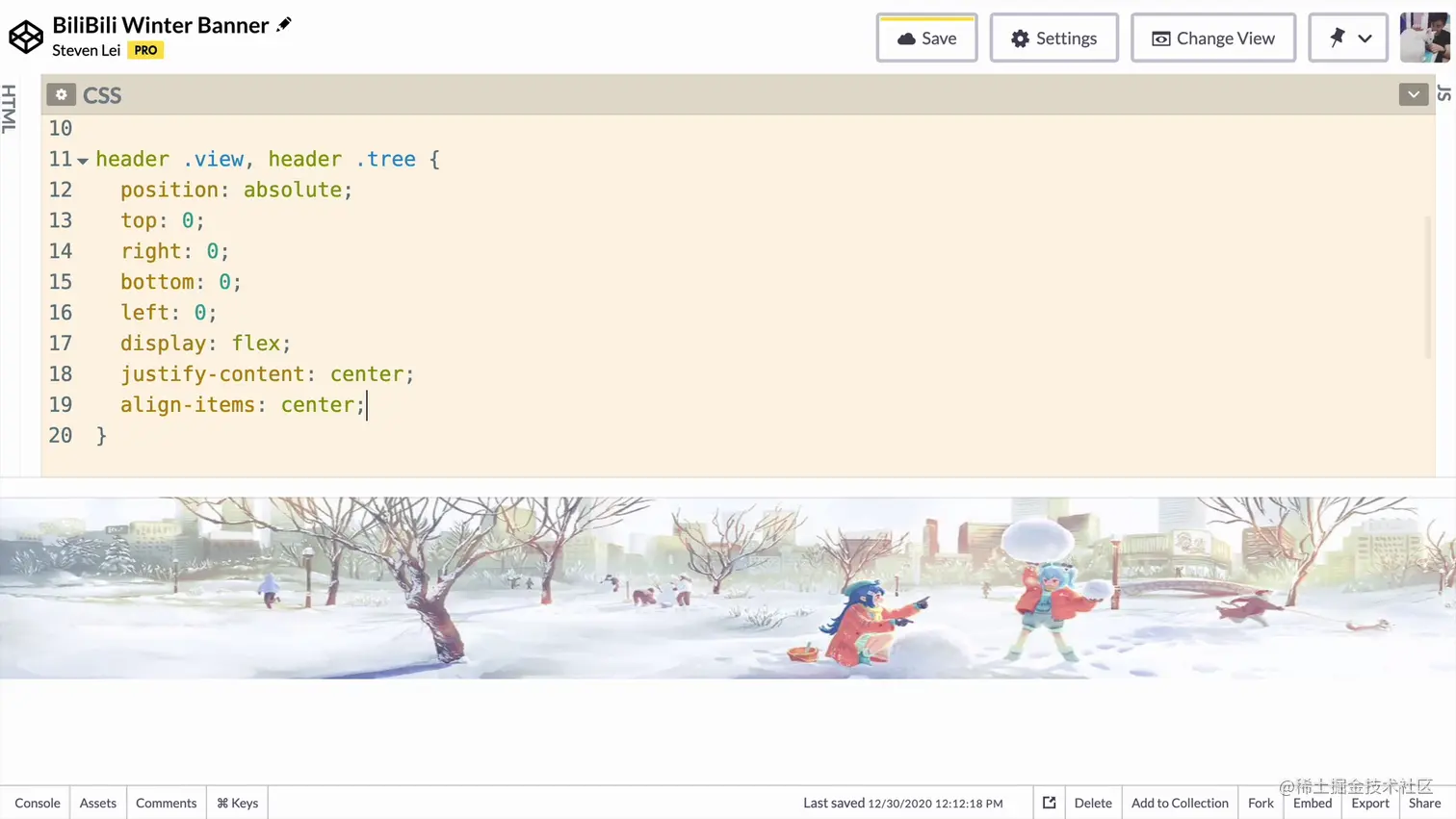Open pen Settings
The width and height of the screenshot is (1456, 819).
click(1053, 38)
